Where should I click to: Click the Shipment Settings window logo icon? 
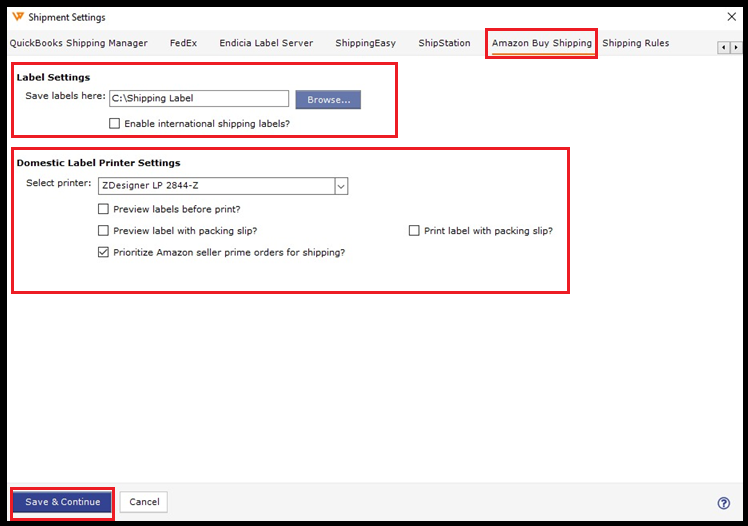tap(18, 17)
